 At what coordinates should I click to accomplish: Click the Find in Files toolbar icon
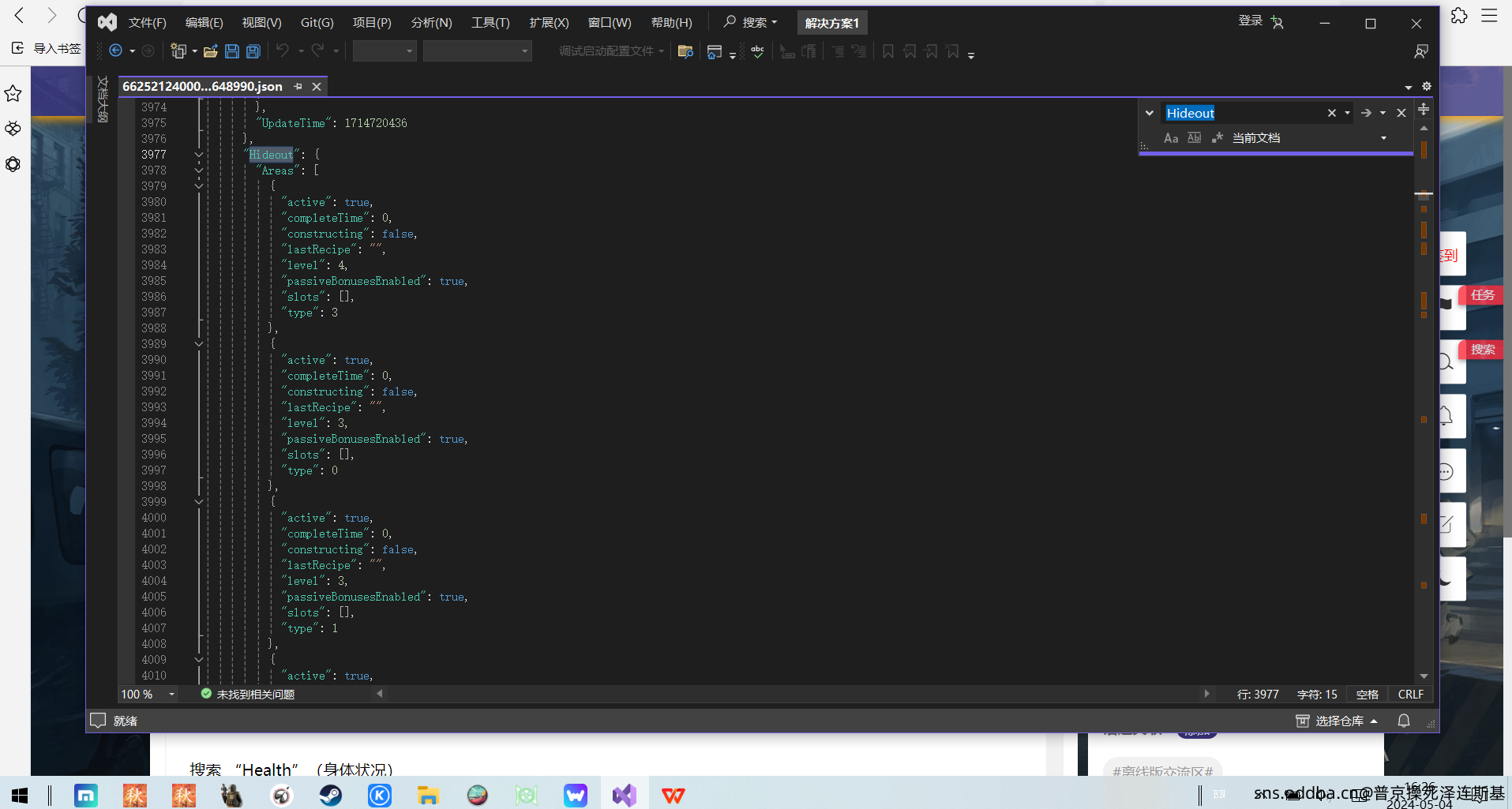point(685,51)
